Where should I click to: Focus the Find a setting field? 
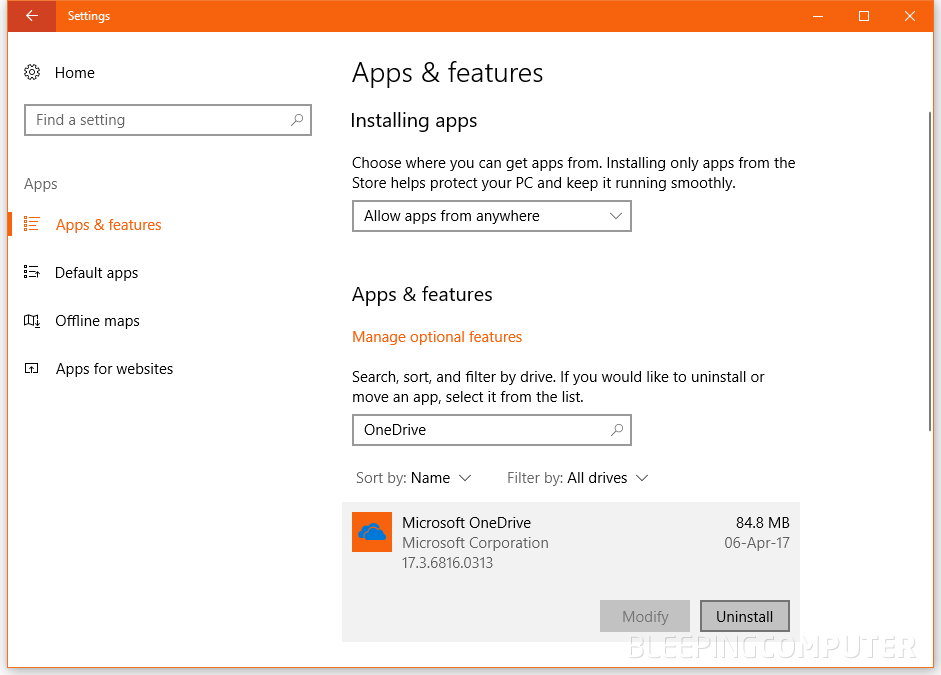coord(168,120)
